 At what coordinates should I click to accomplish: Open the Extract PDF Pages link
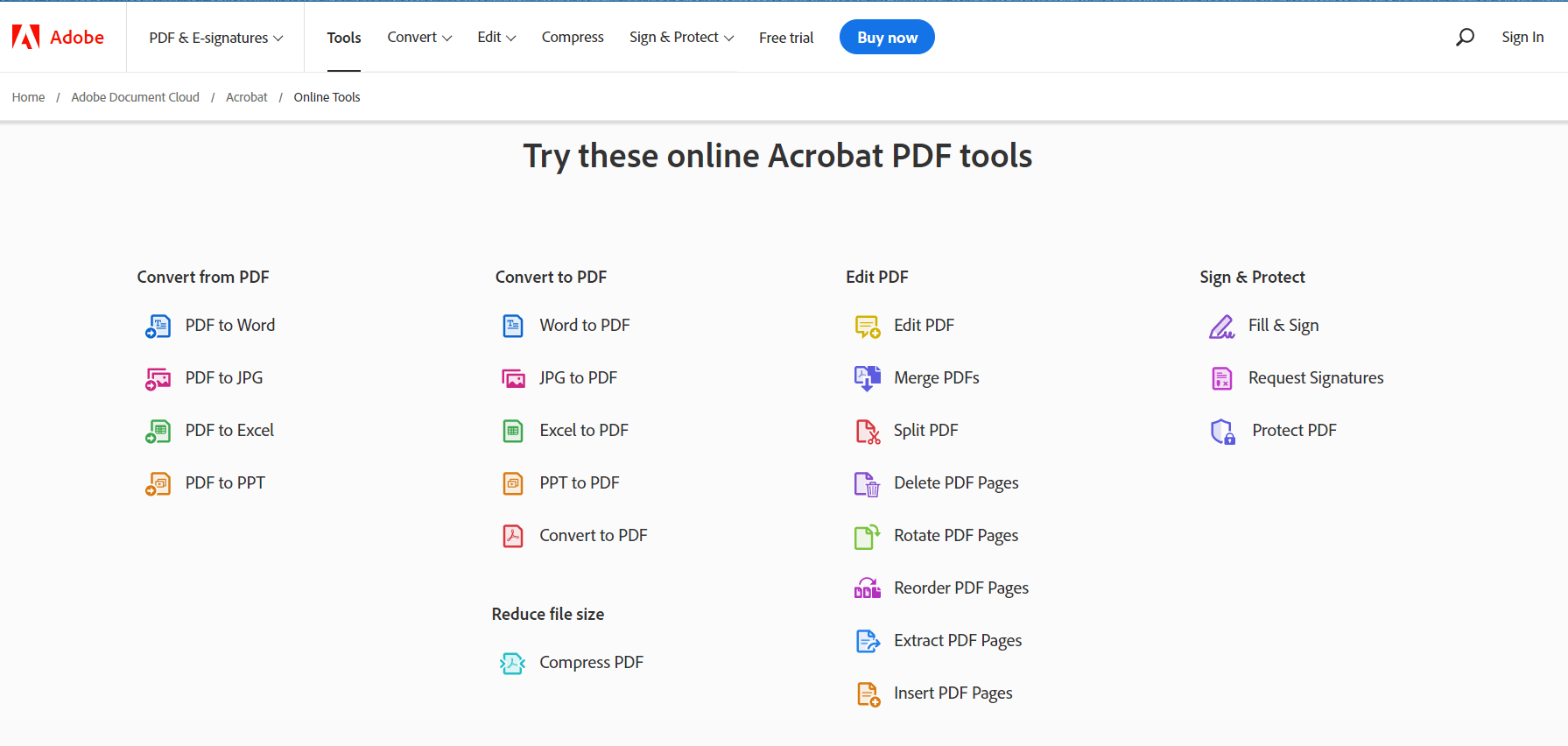click(958, 641)
